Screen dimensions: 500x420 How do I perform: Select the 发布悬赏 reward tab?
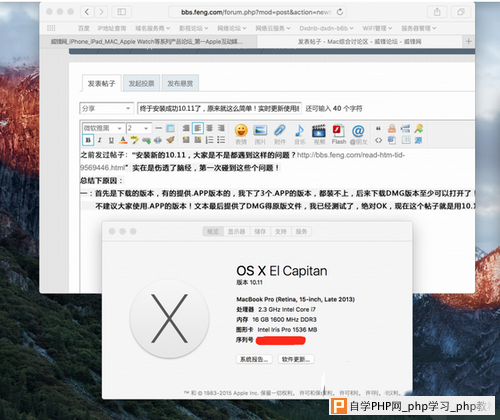180,83
